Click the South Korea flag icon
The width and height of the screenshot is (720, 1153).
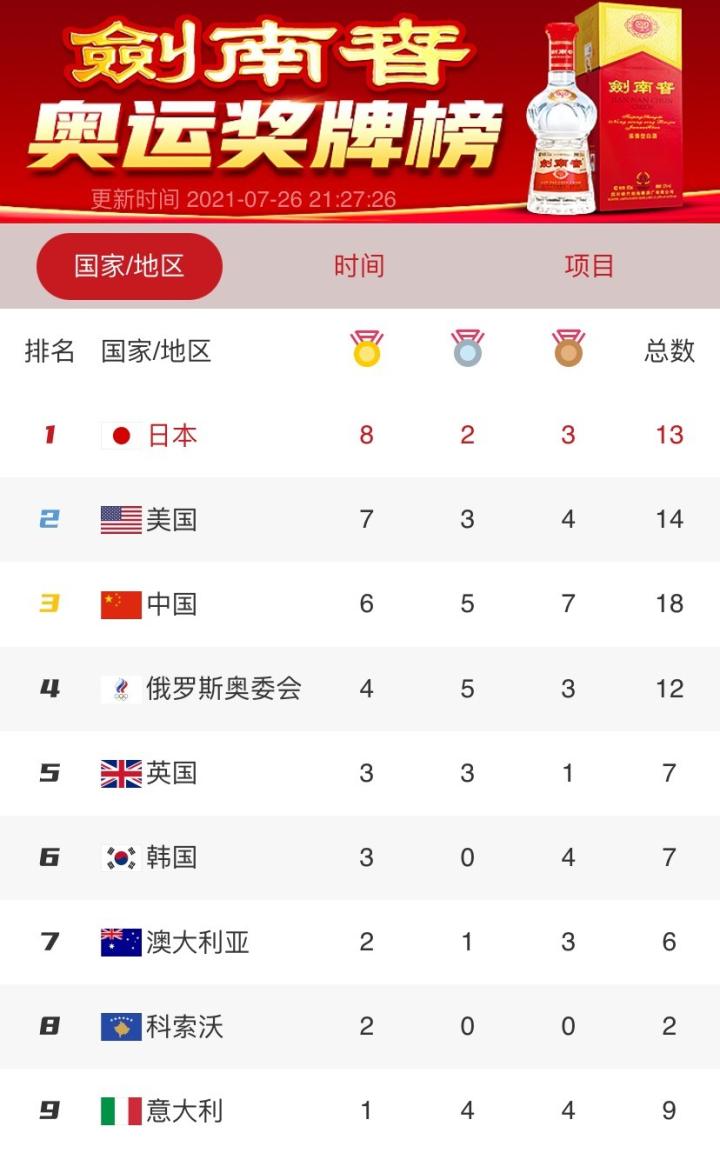tap(121, 858)
